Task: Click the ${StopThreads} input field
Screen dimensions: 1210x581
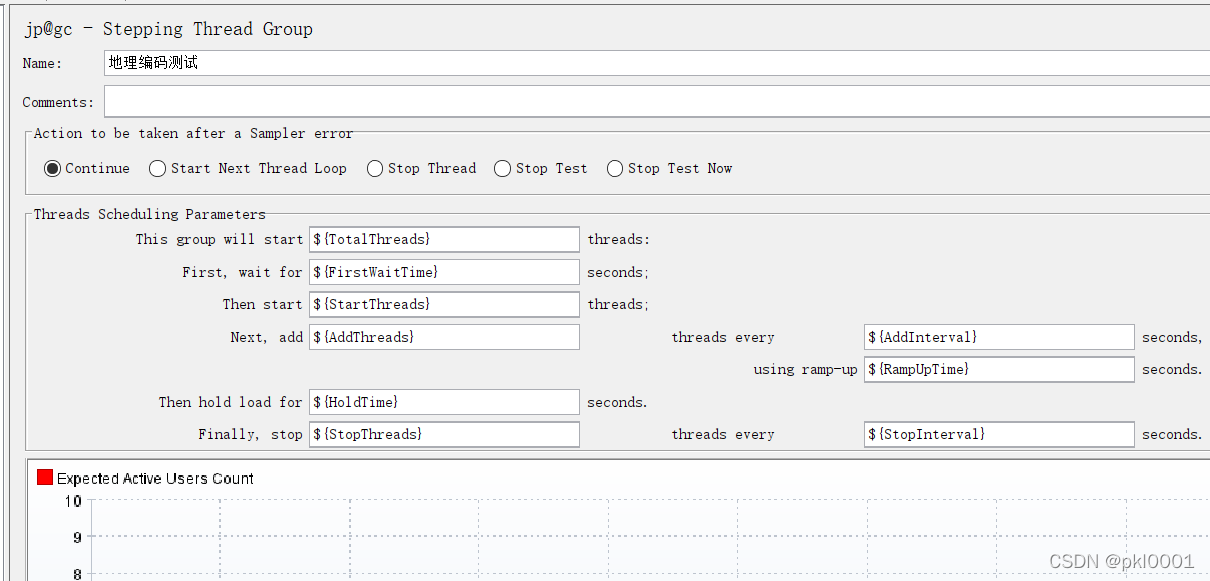Action: click(444, 434)
